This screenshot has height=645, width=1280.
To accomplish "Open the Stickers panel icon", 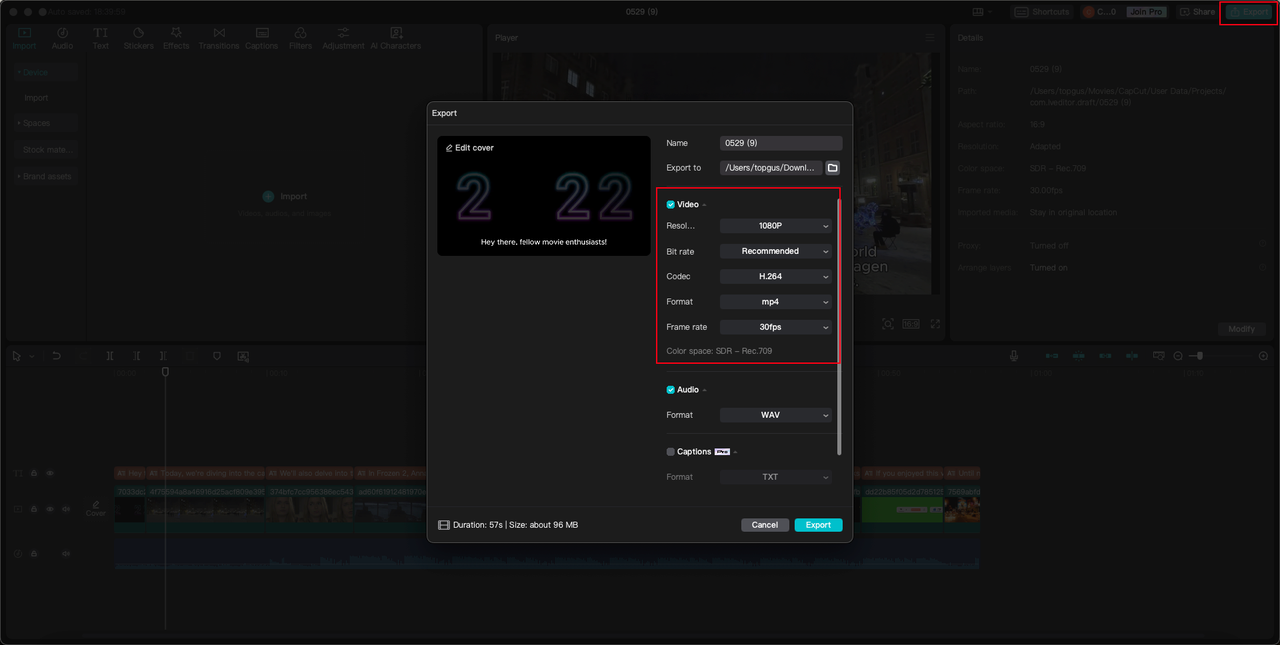I will [138, 33].
